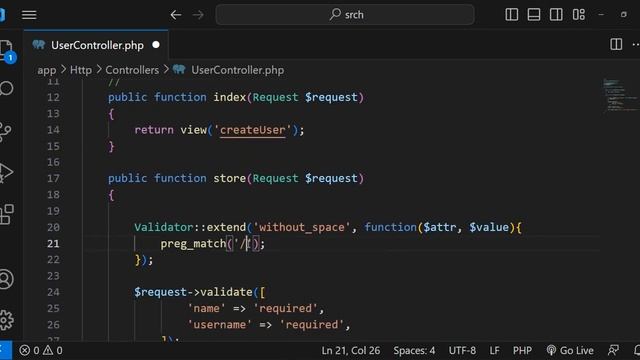
Task: Open the hamburger application menu
Action: pos(29,15)
